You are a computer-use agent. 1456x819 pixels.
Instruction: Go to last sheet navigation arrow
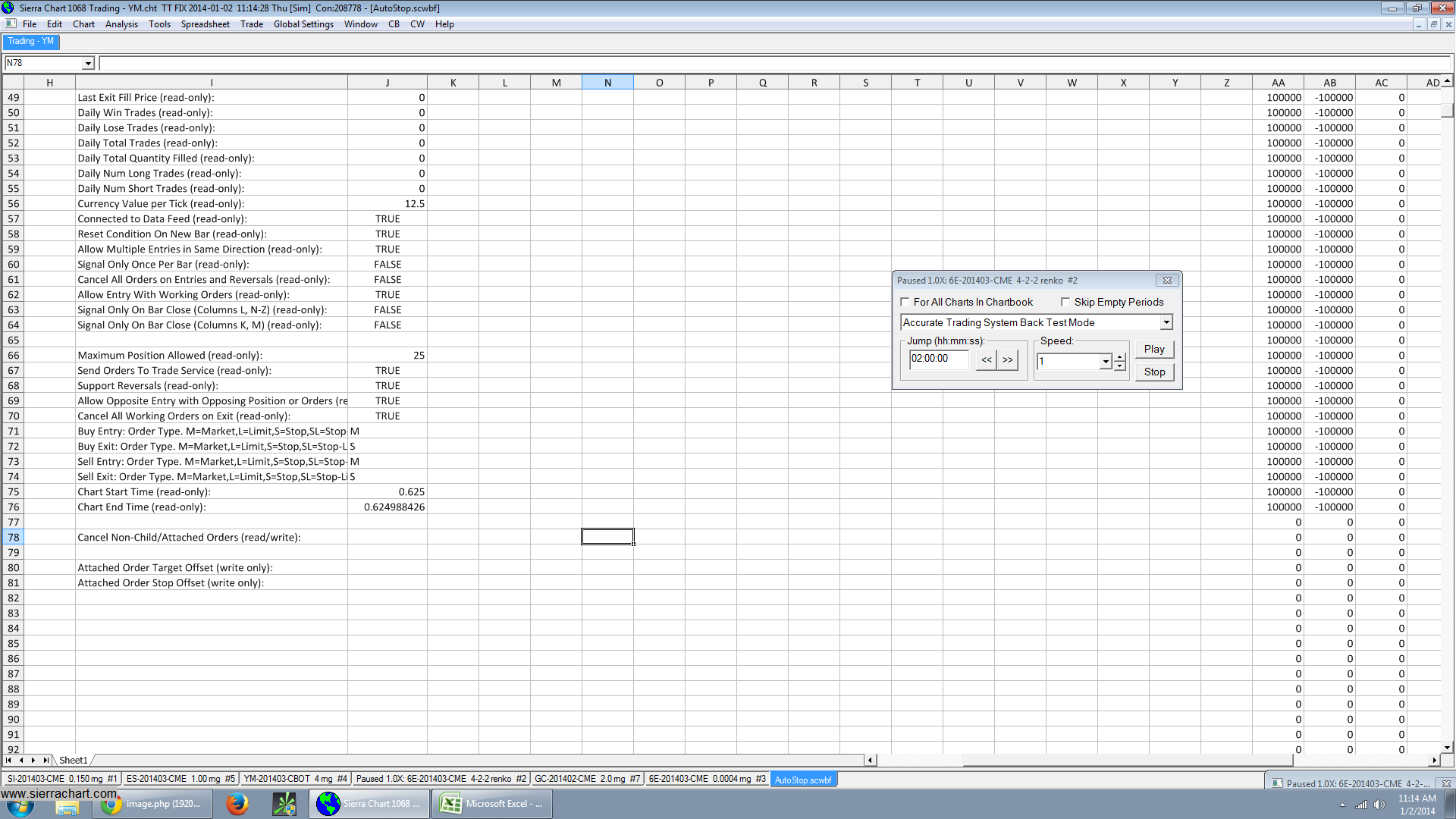coord(46,760)
